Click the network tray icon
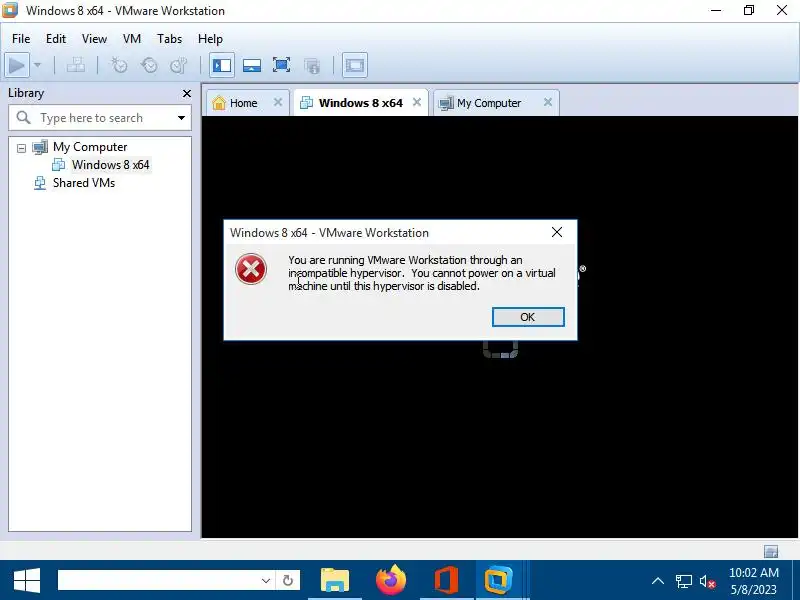Screen dimensions: 800x600 pyautogui.click(x=684, y=581)
